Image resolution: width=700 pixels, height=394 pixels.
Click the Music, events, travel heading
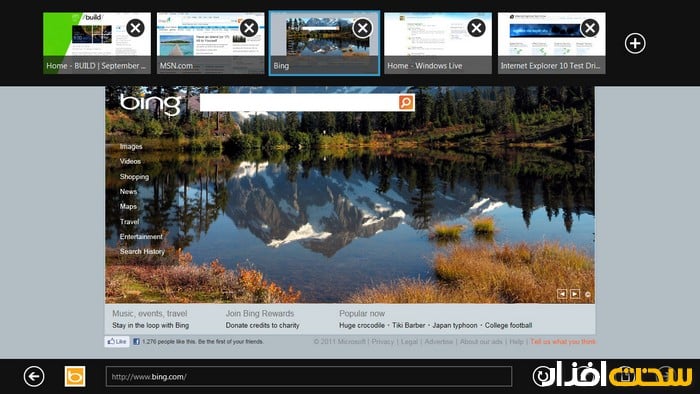[150, 313]
